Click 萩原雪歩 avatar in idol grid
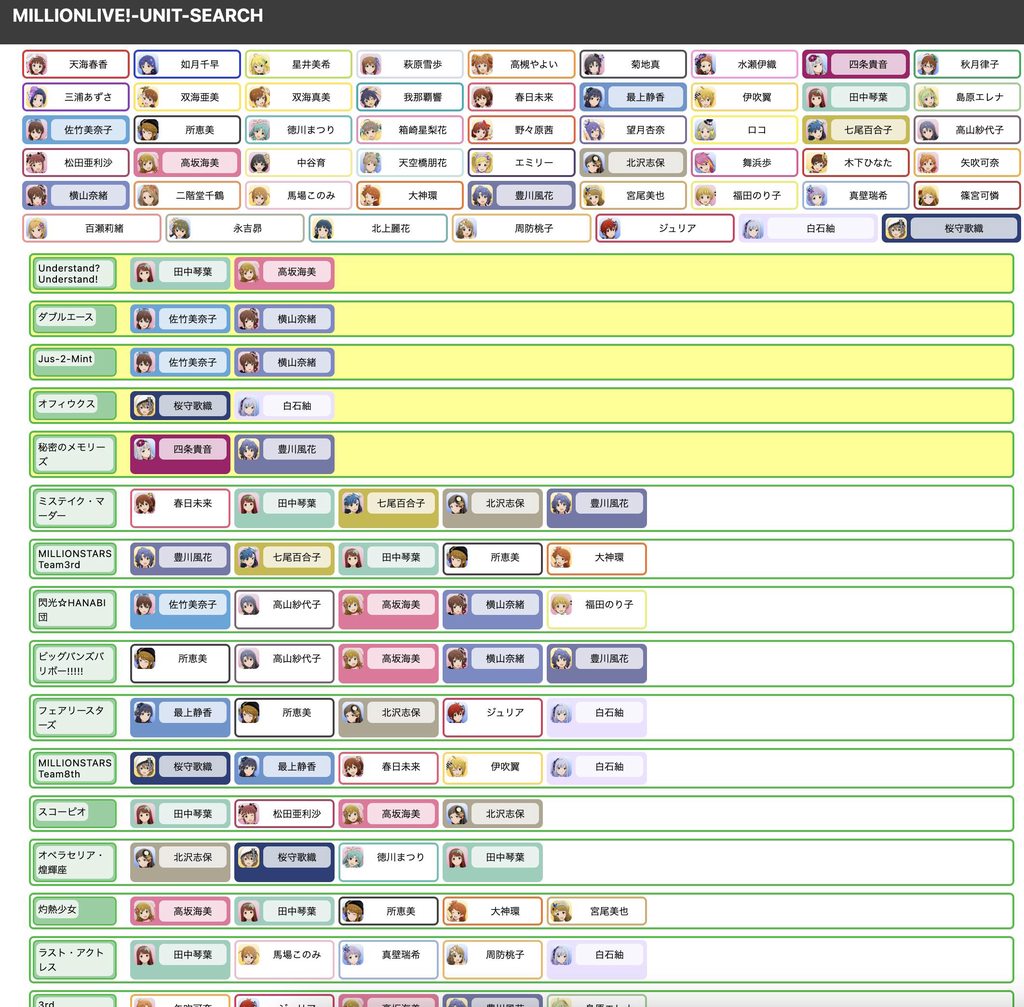1024x1007 pixels. pyautogui.click(x=370, y=65)
